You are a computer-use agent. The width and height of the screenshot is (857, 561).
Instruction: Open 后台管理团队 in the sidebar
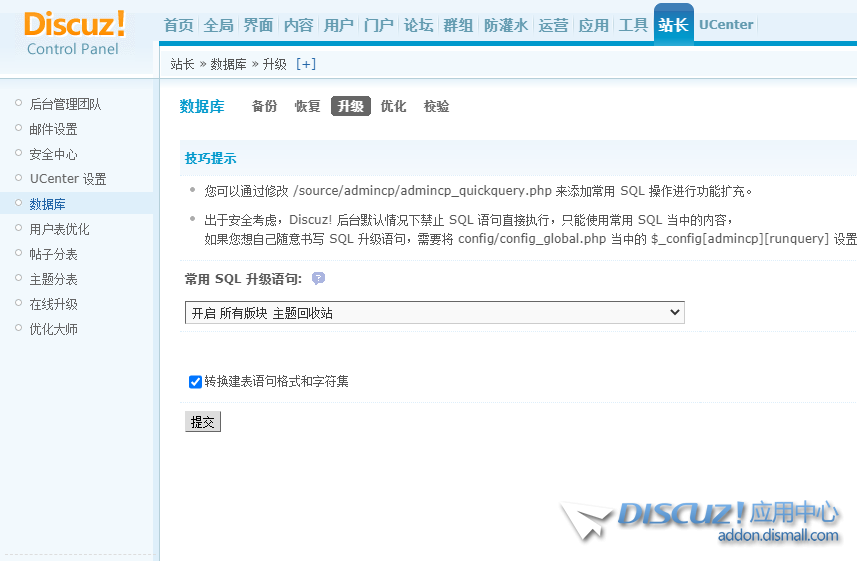click(65, 104)
